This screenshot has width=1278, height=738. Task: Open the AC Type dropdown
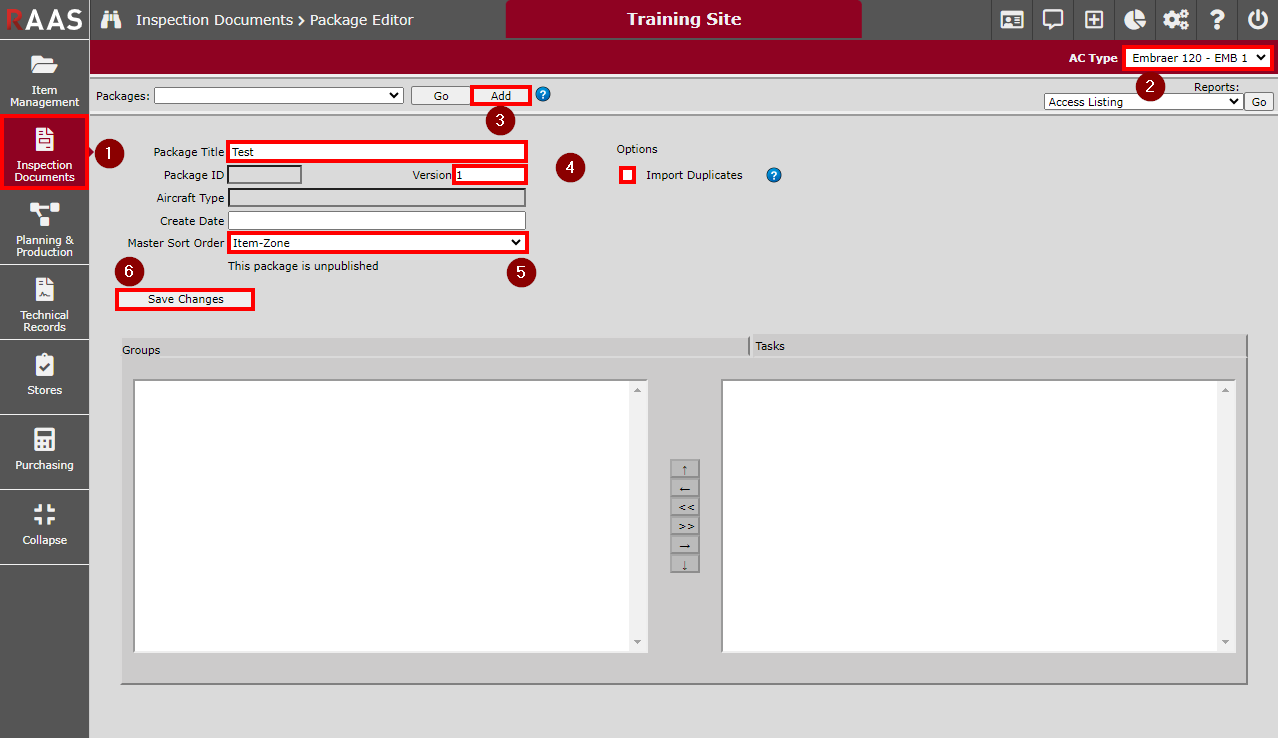(x=1197, y=57)
